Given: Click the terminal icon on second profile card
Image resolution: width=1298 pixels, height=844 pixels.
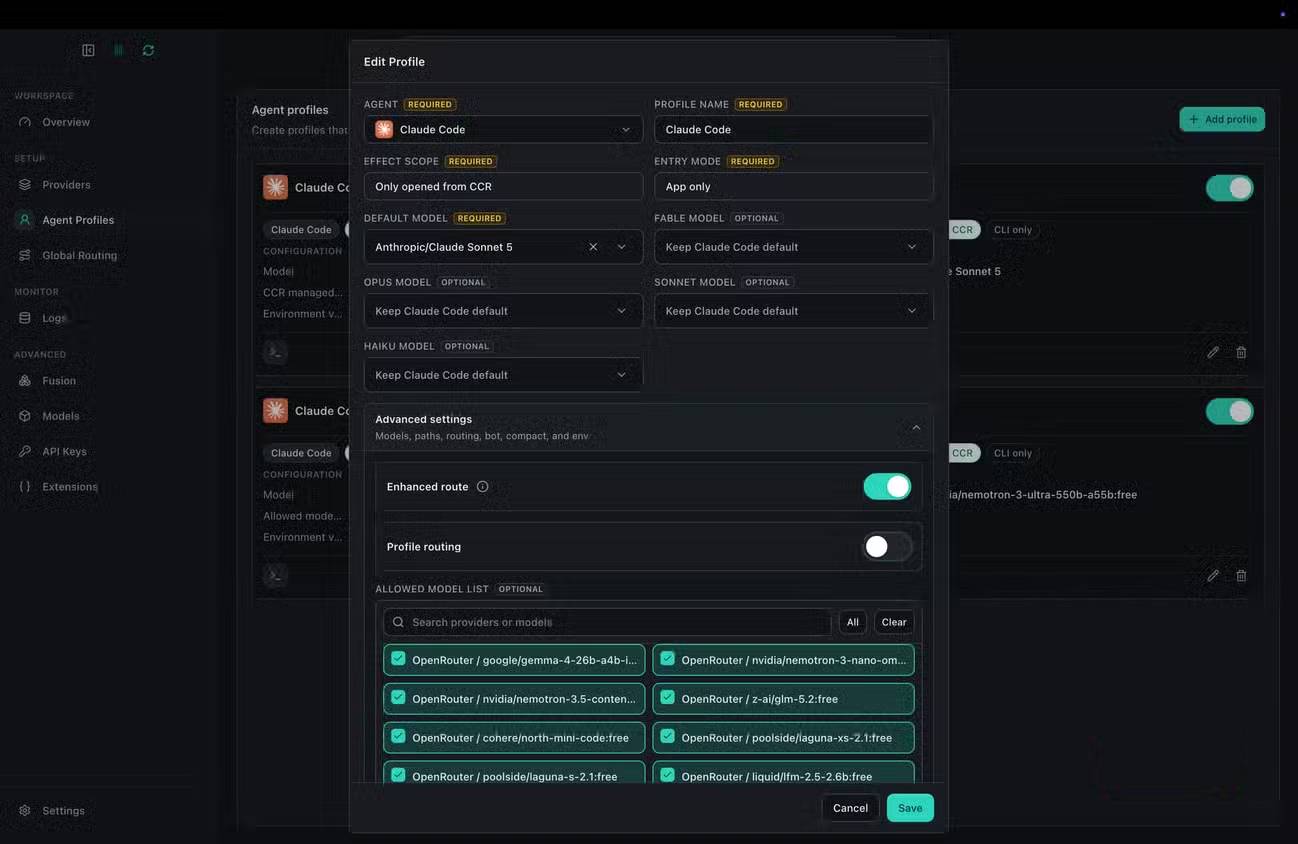Looking at the screenshot, I should pos(275,575).
